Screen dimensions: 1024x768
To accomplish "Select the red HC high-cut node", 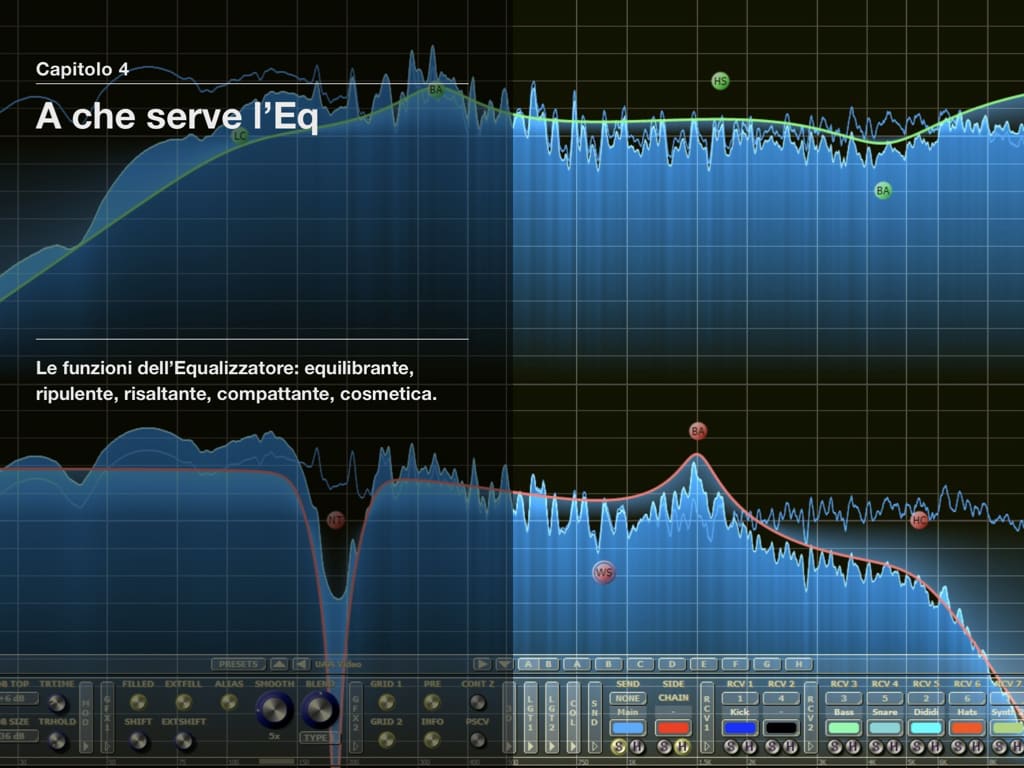I will [919, 520].
